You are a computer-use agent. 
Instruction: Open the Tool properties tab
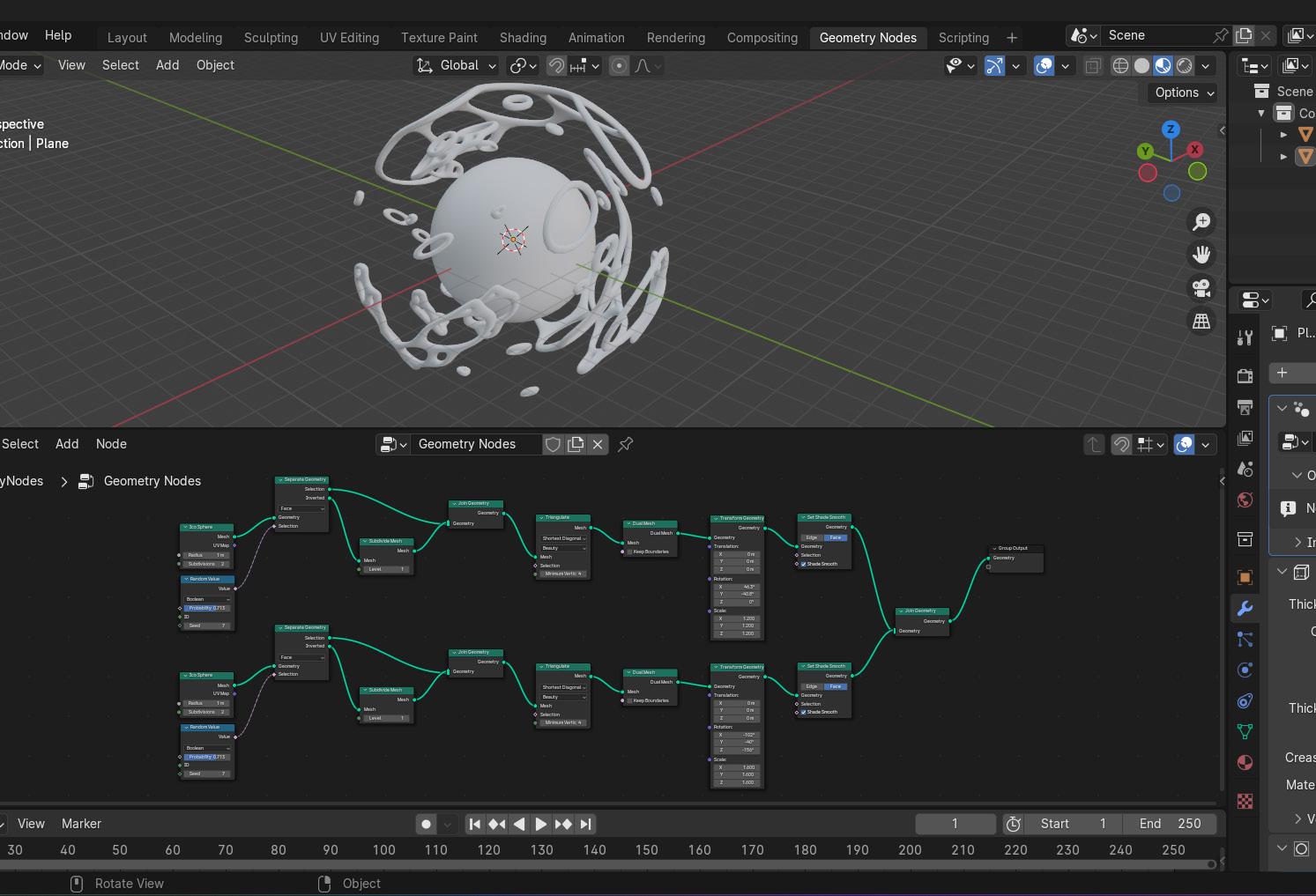point(1245,337)
